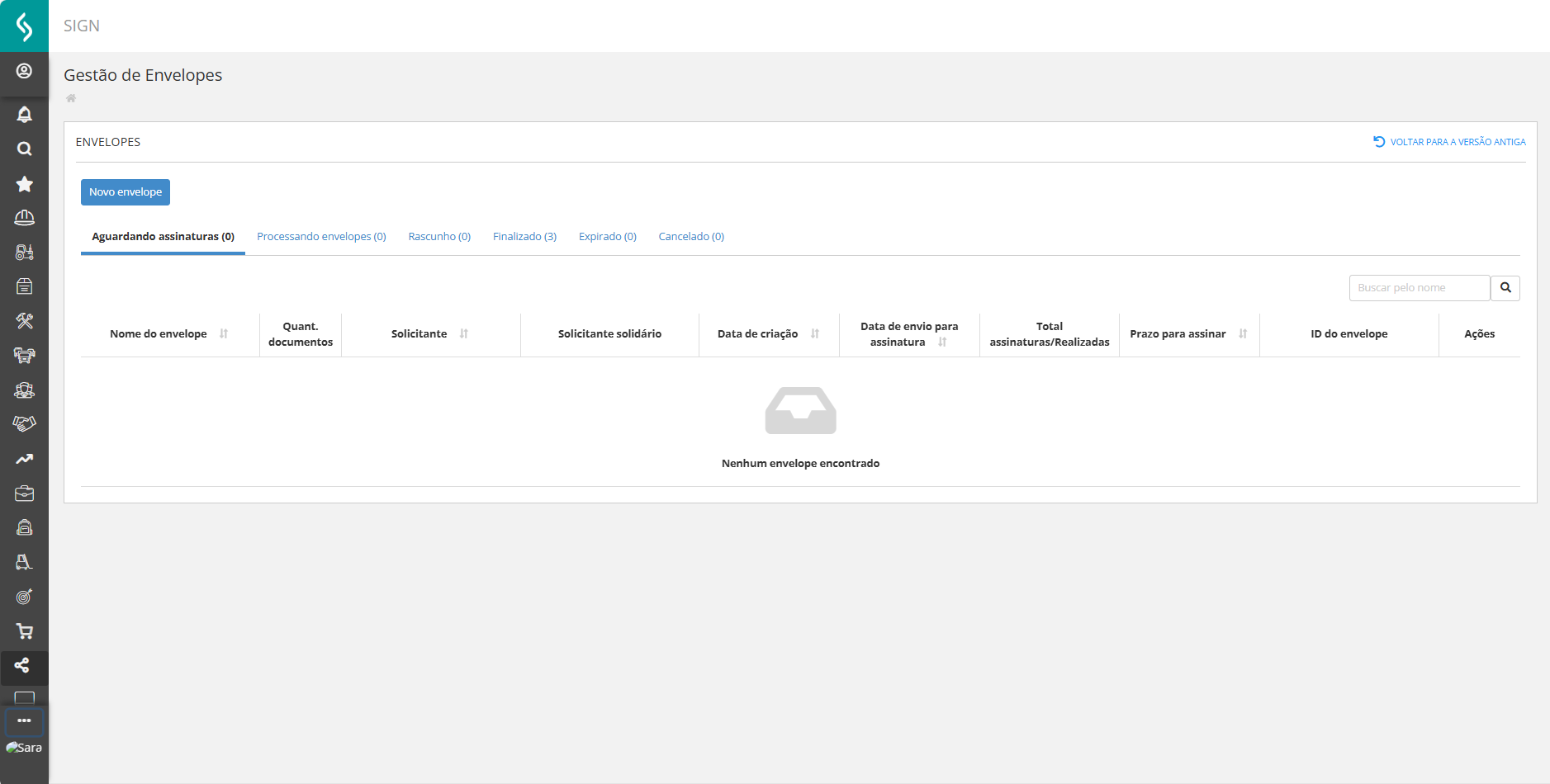Select the share nodes sidebar icon
The height and width of the screenshot is (784, 1550).
(22, 665)
